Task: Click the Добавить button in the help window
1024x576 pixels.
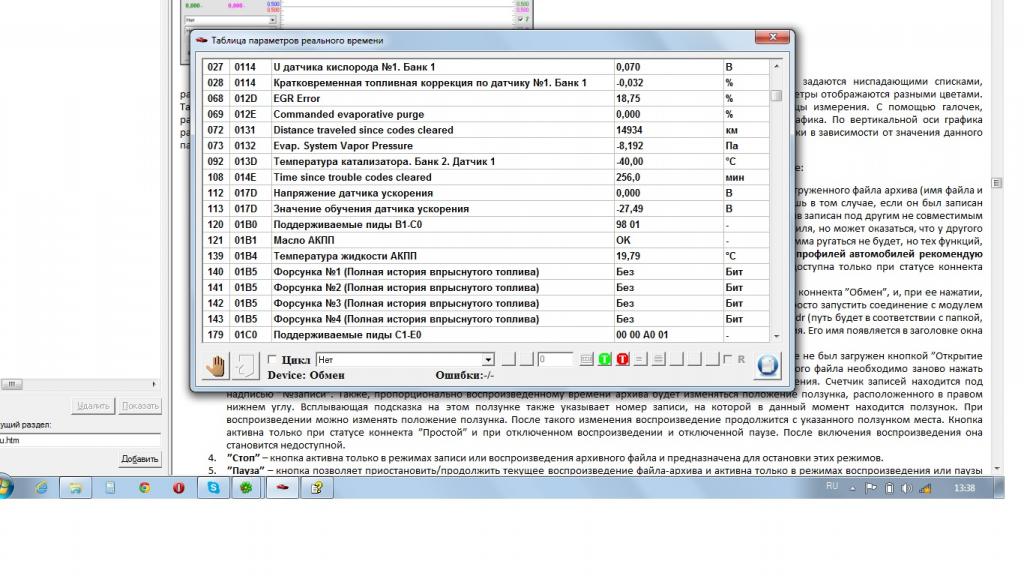Action: (x=140, y=459)
